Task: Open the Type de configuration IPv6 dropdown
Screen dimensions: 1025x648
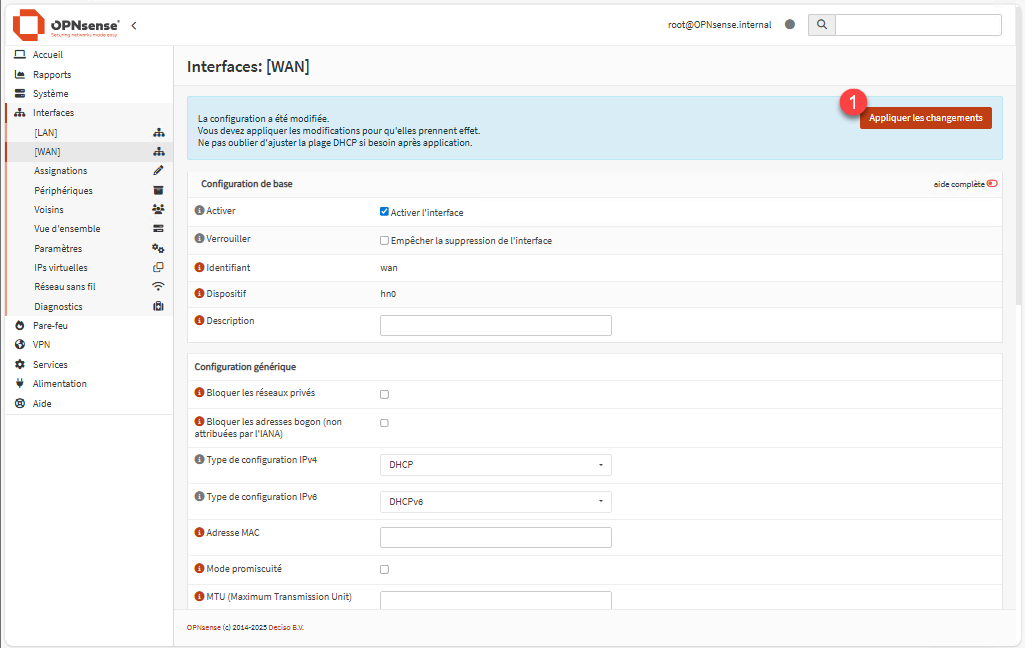Action: [x=495, y=501]
